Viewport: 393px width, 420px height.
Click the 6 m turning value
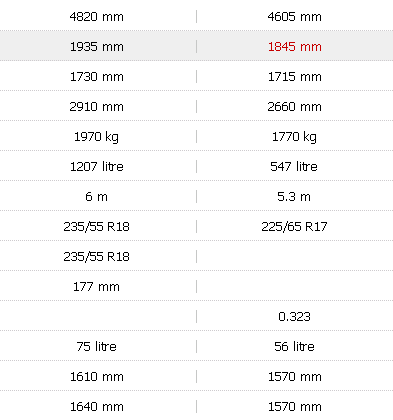click(x=96, y=197)
